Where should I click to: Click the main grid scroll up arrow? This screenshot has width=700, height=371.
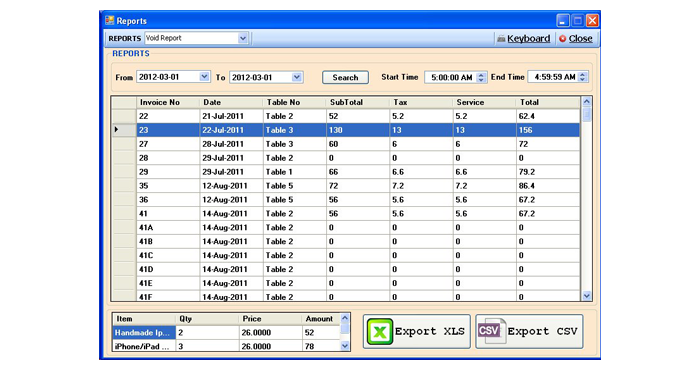pos(587,101)
